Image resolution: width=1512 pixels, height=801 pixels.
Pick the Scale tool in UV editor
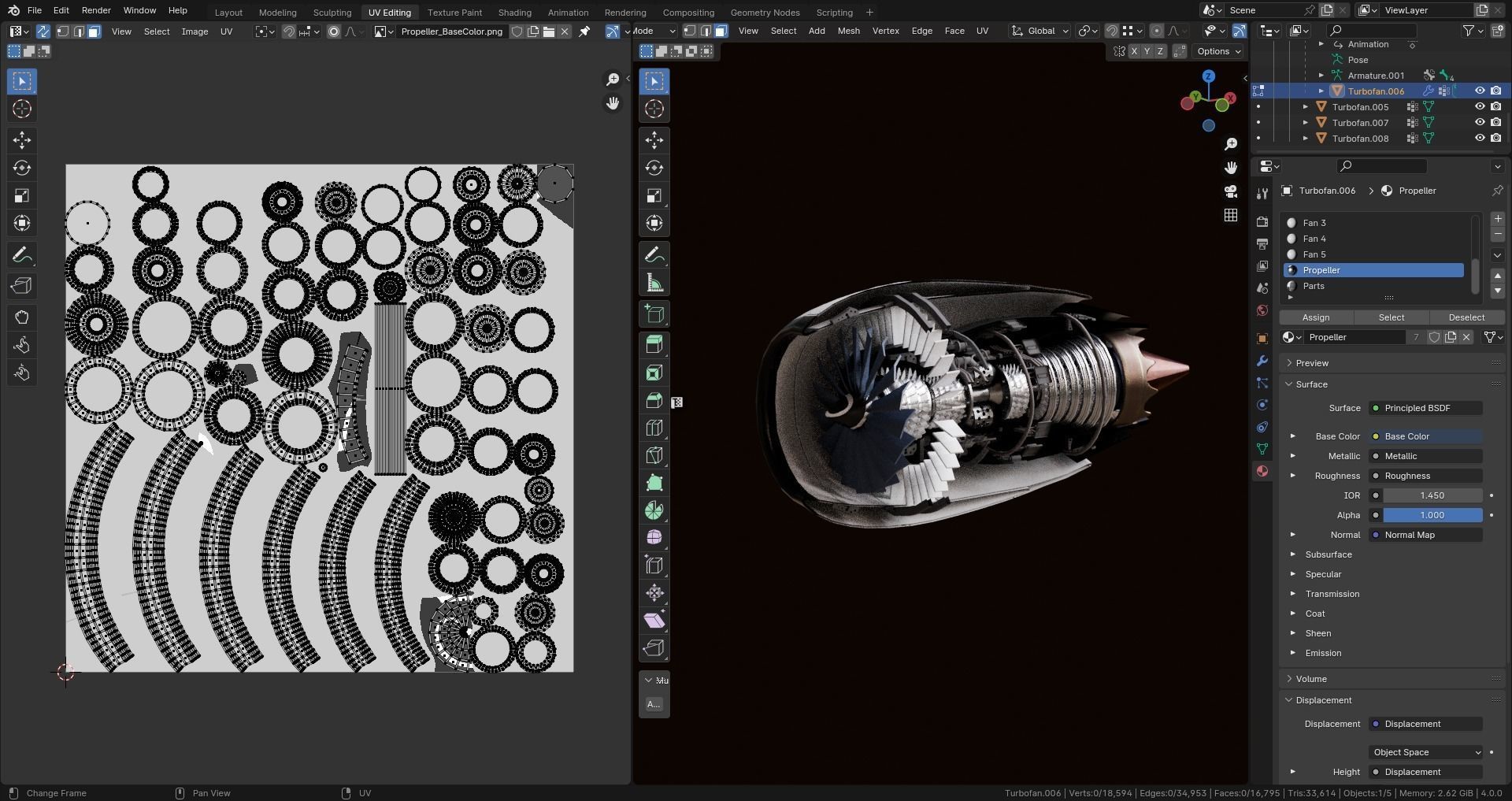tap(22, 195)
